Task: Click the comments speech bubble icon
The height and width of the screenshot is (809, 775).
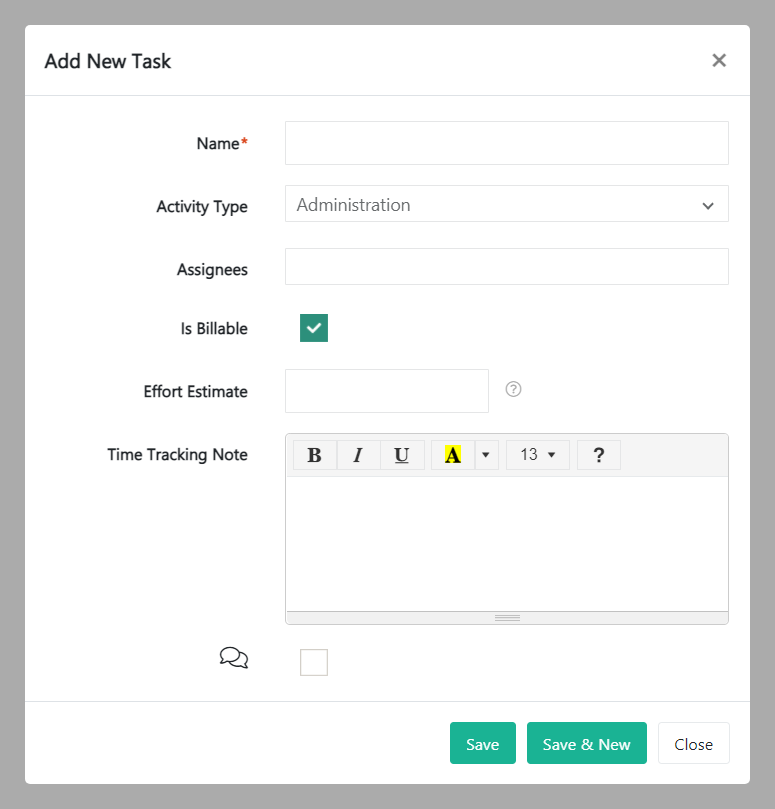Action: (x=233, y=657)
